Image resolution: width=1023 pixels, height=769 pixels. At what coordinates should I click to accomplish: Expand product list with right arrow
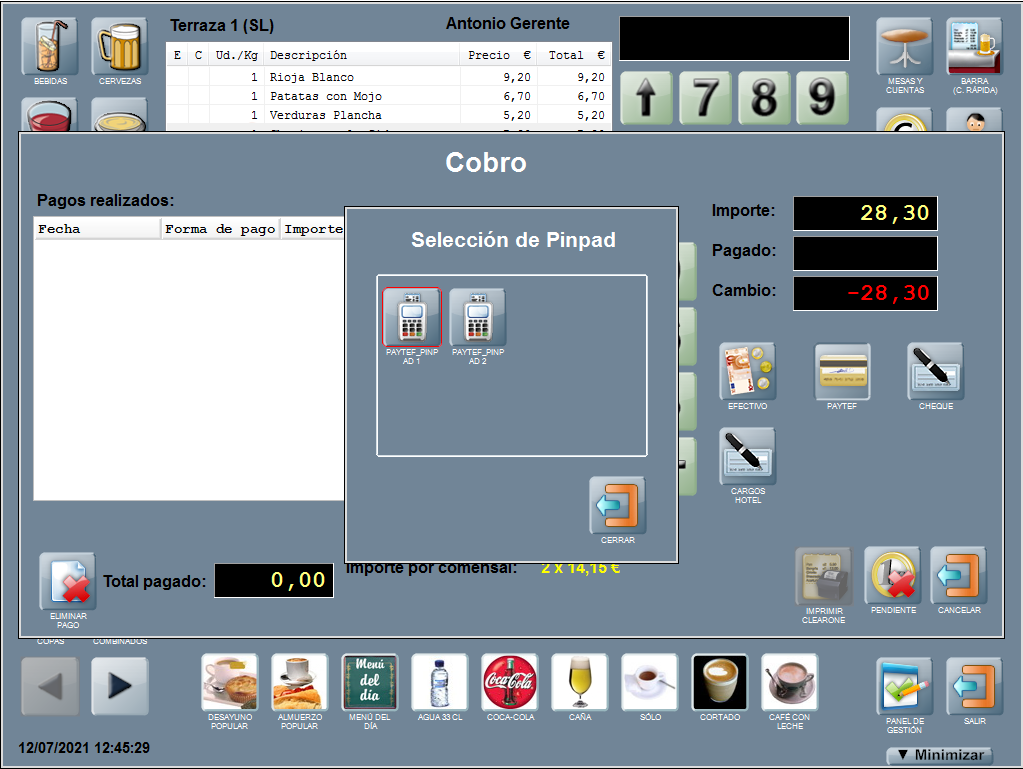120,685
